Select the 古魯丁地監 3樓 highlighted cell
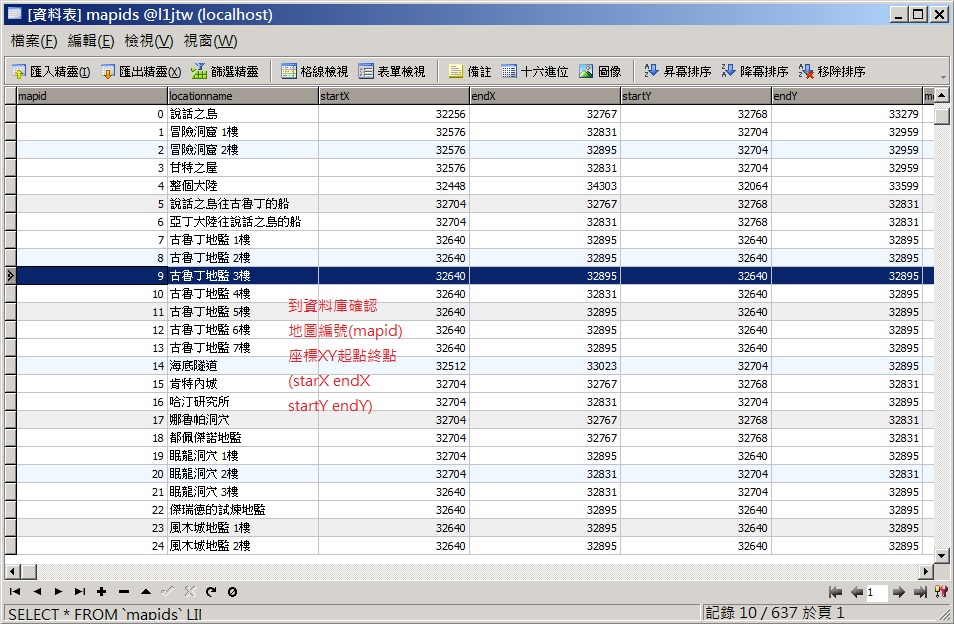 (x=243, y=276)
